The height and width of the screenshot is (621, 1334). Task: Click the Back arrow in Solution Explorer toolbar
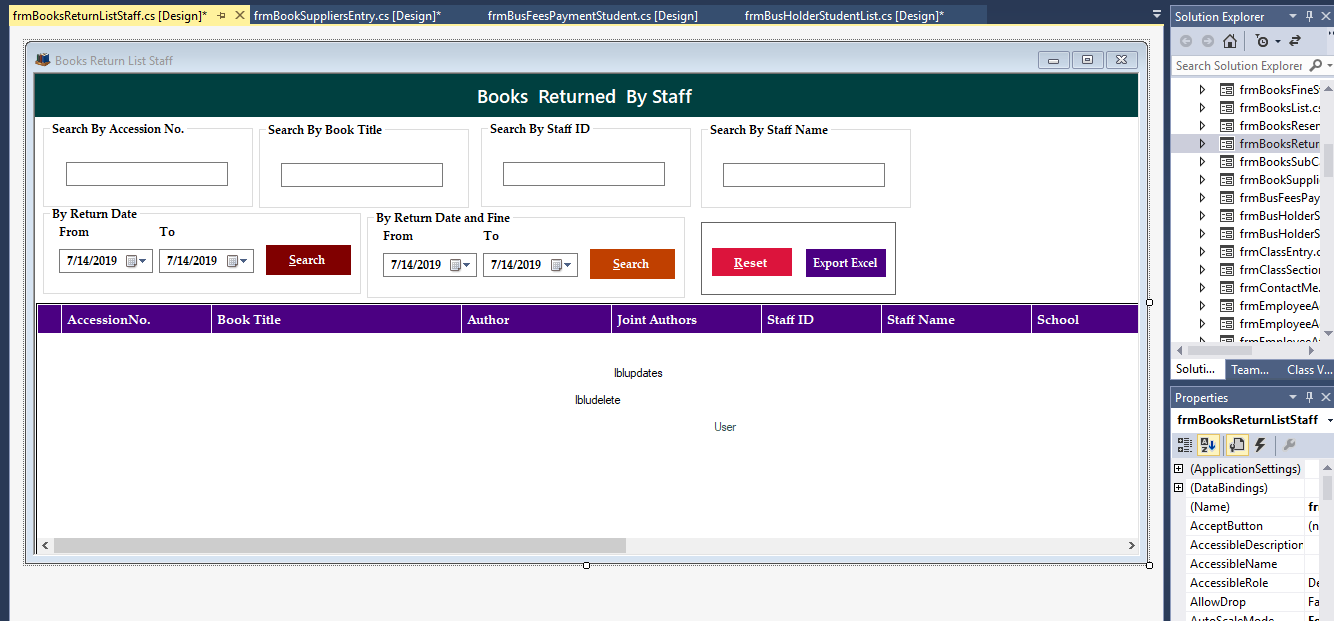coord(1187,41)
